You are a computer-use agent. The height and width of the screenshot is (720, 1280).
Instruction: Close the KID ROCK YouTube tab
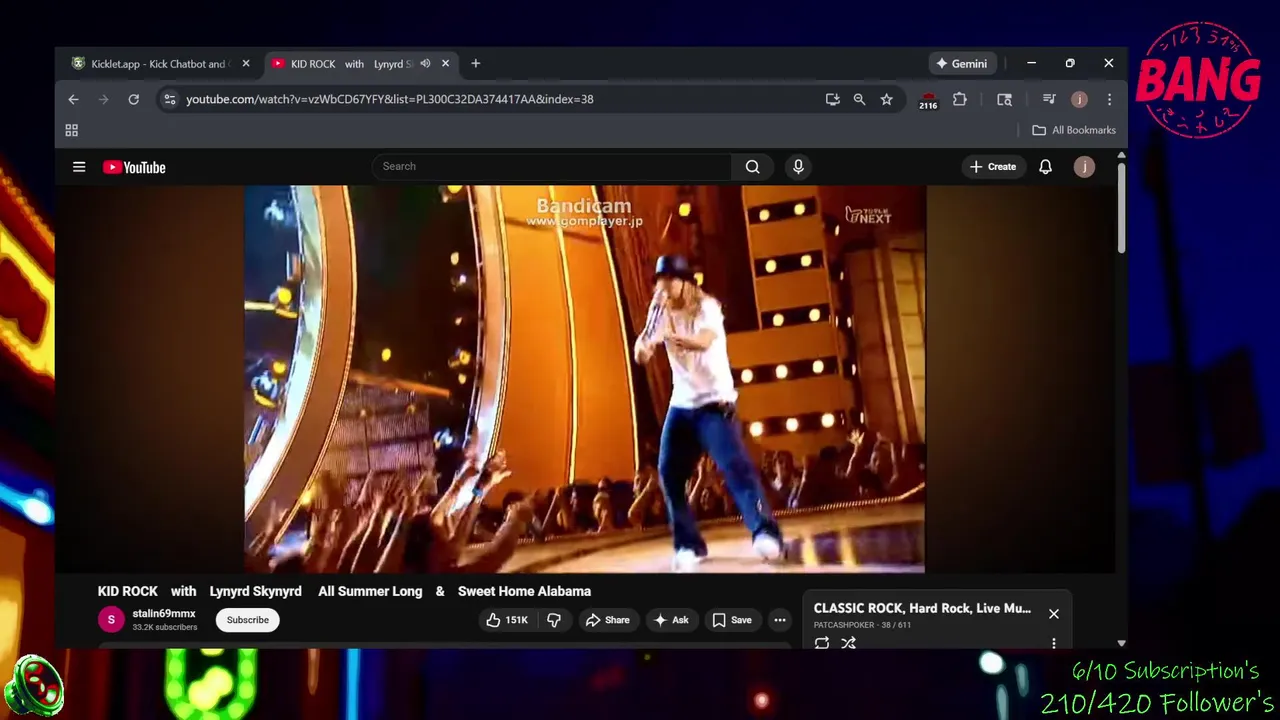click(445, 64)
